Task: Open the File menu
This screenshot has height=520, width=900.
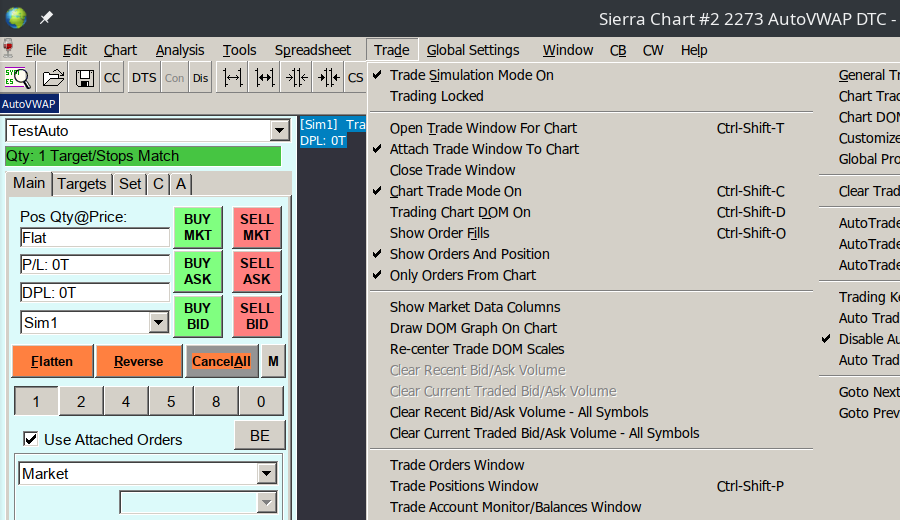Action: click(x=36, y=50)
